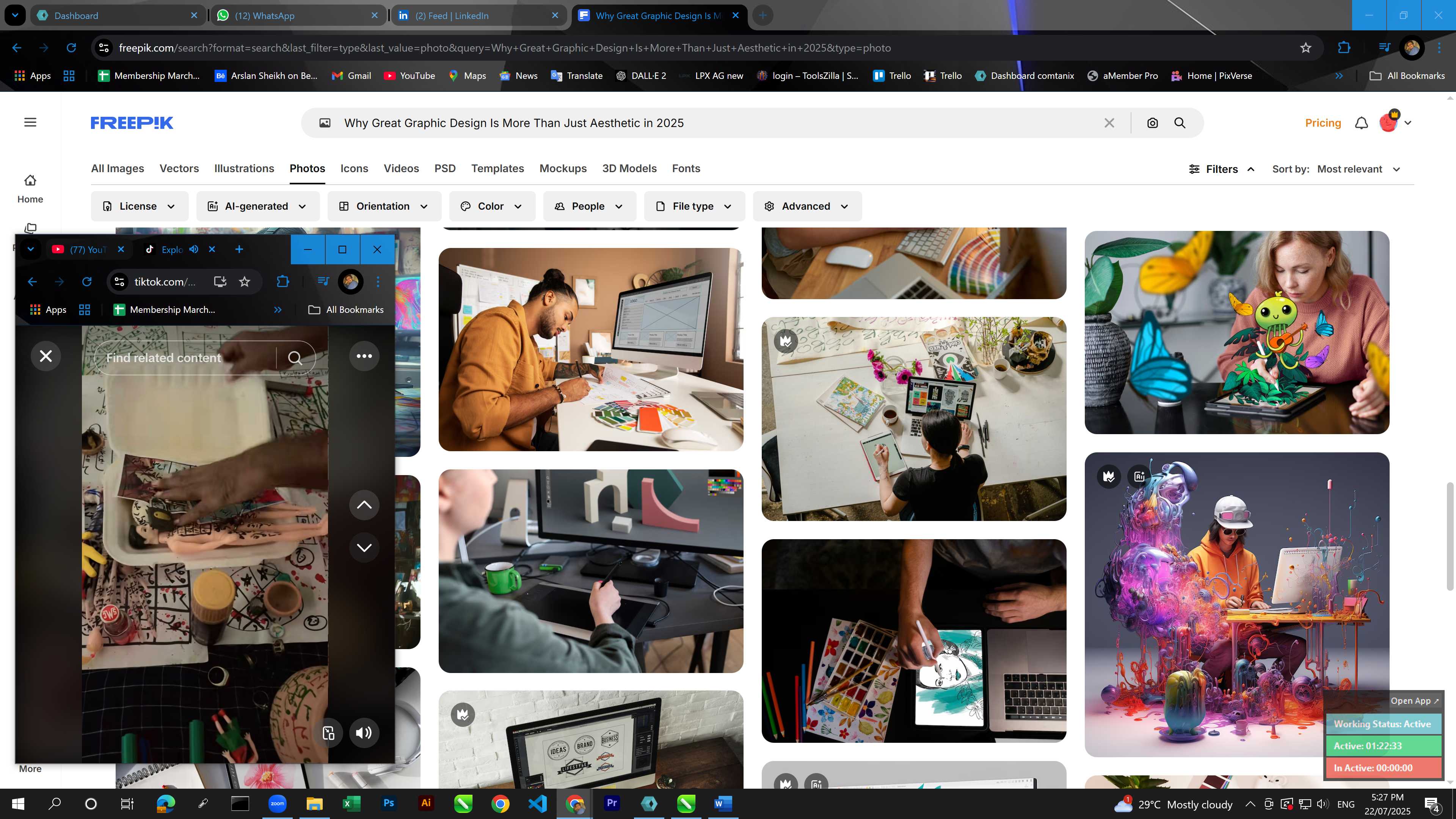Image resolution: width=1456 pixels, height=819 pixels.
Task: Open the Translate bookmark
Action: click(x=576, y=76)
